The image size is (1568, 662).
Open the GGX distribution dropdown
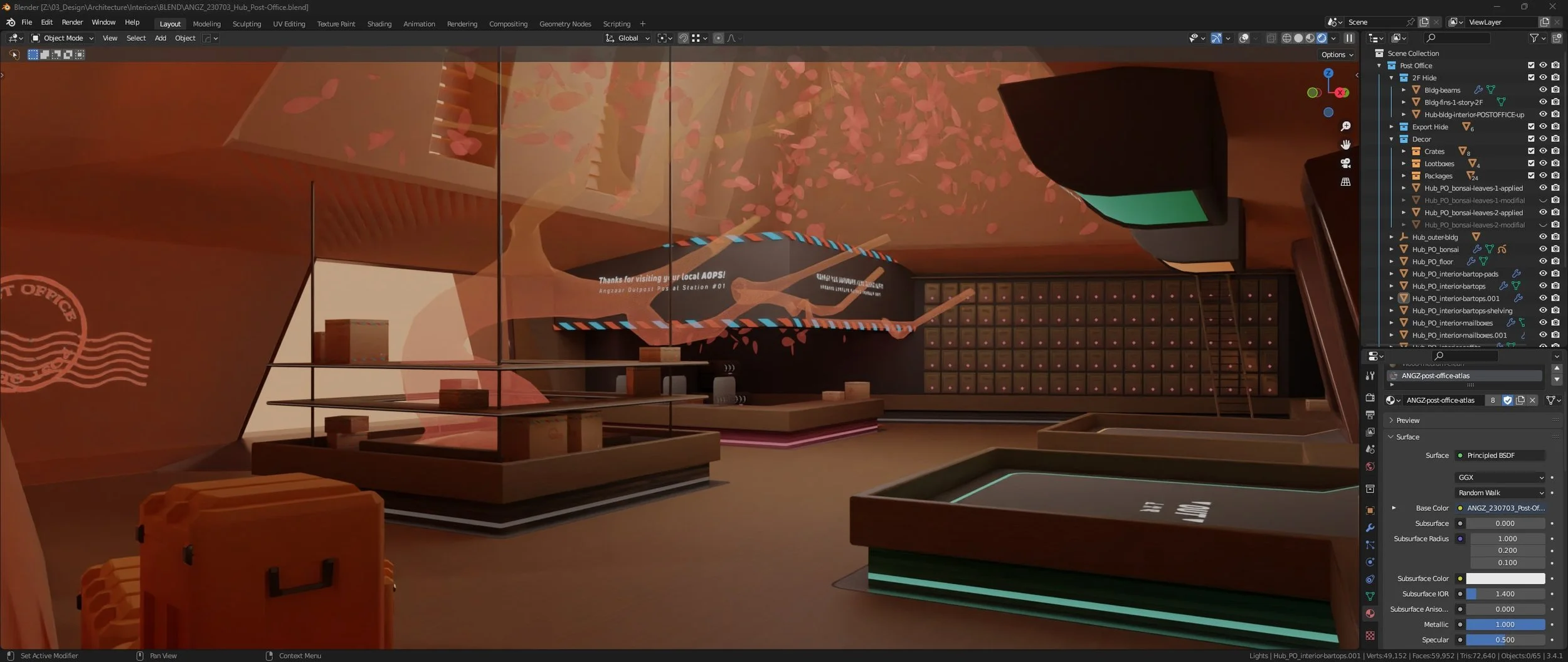coord(1500,478)
